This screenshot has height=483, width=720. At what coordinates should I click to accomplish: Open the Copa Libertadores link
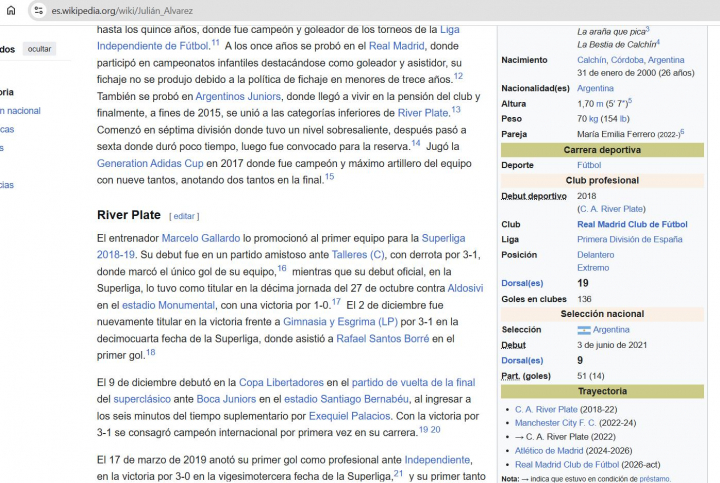click(281, 382)
